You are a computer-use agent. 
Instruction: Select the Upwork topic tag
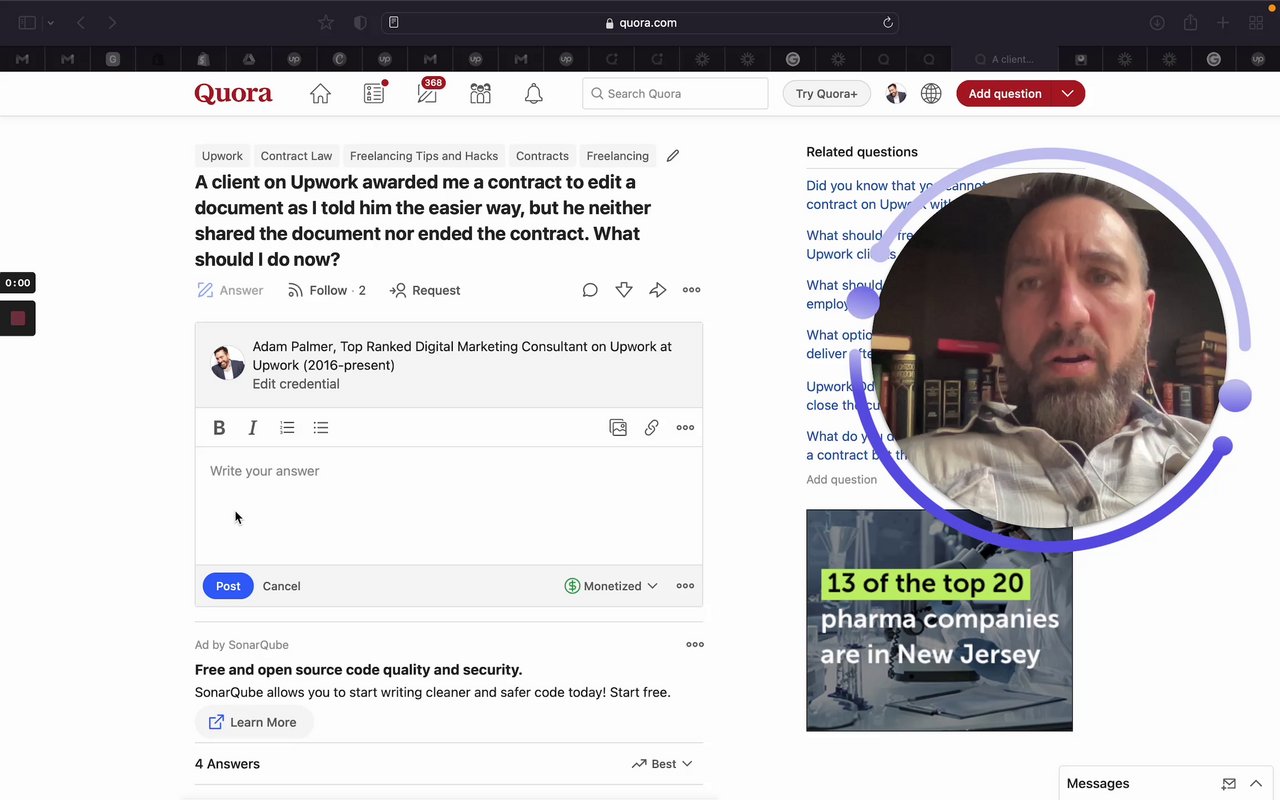click(x=222, y=156)
